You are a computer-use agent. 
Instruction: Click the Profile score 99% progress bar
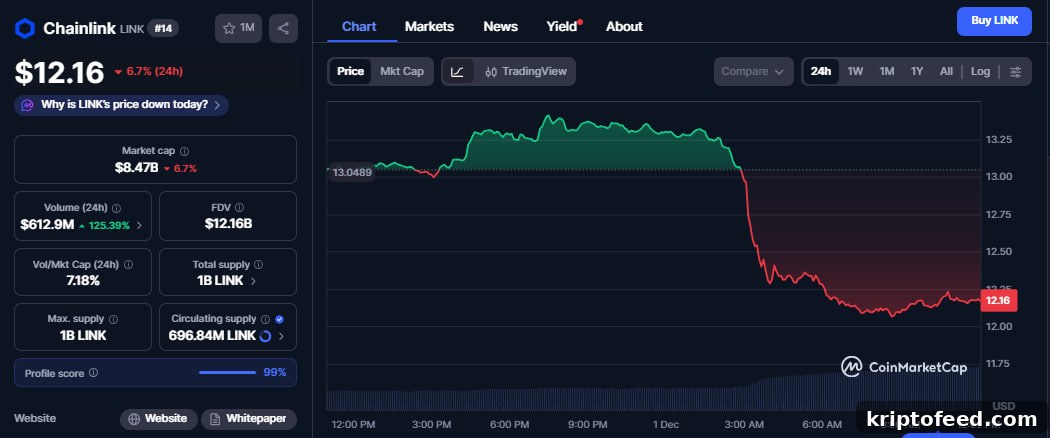tap(227, 372)
